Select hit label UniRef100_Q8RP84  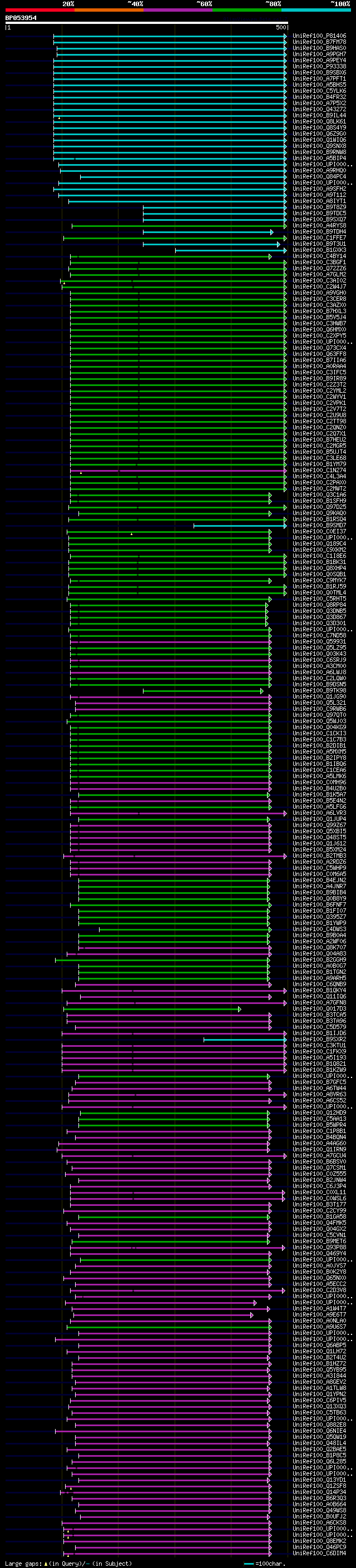tap(319, 605)
